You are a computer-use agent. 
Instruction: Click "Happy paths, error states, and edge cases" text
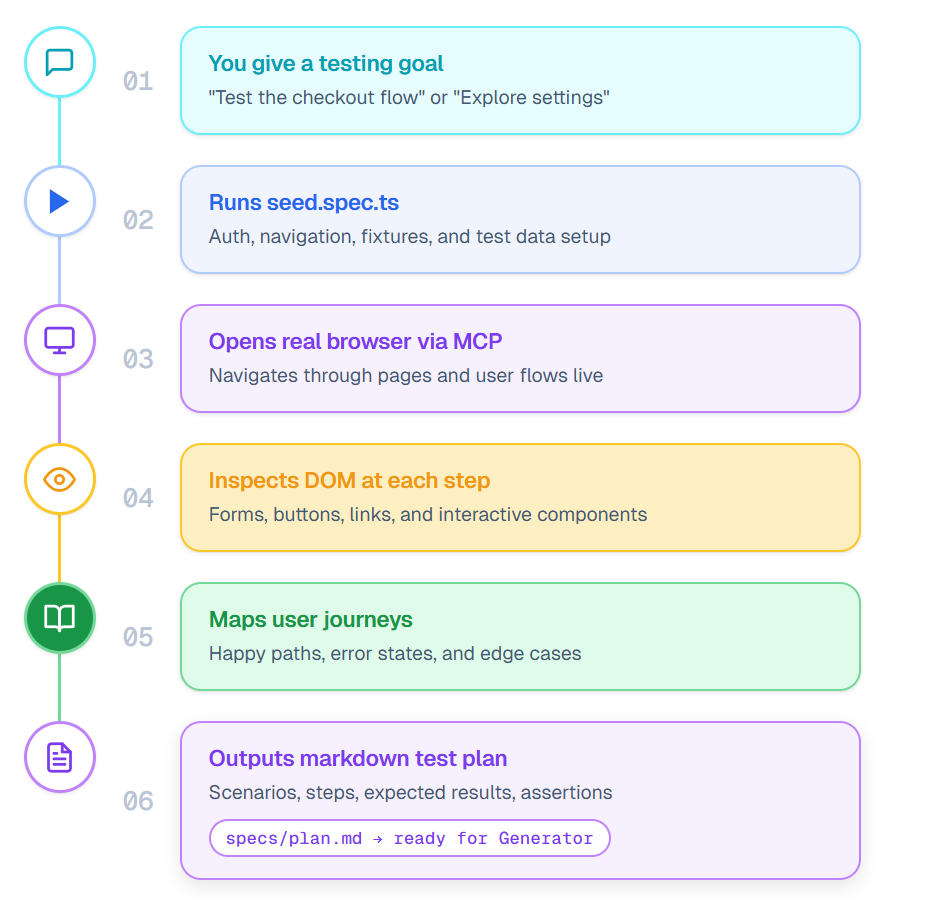(x=394, y=654)
